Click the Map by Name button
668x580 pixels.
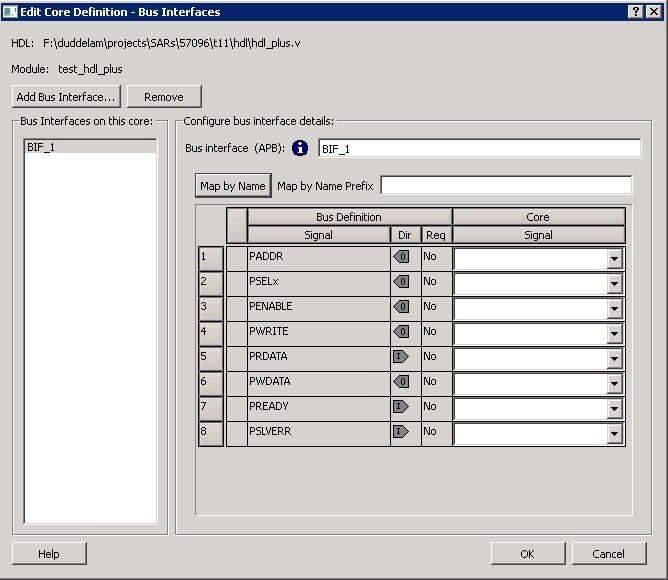(233, 186)
